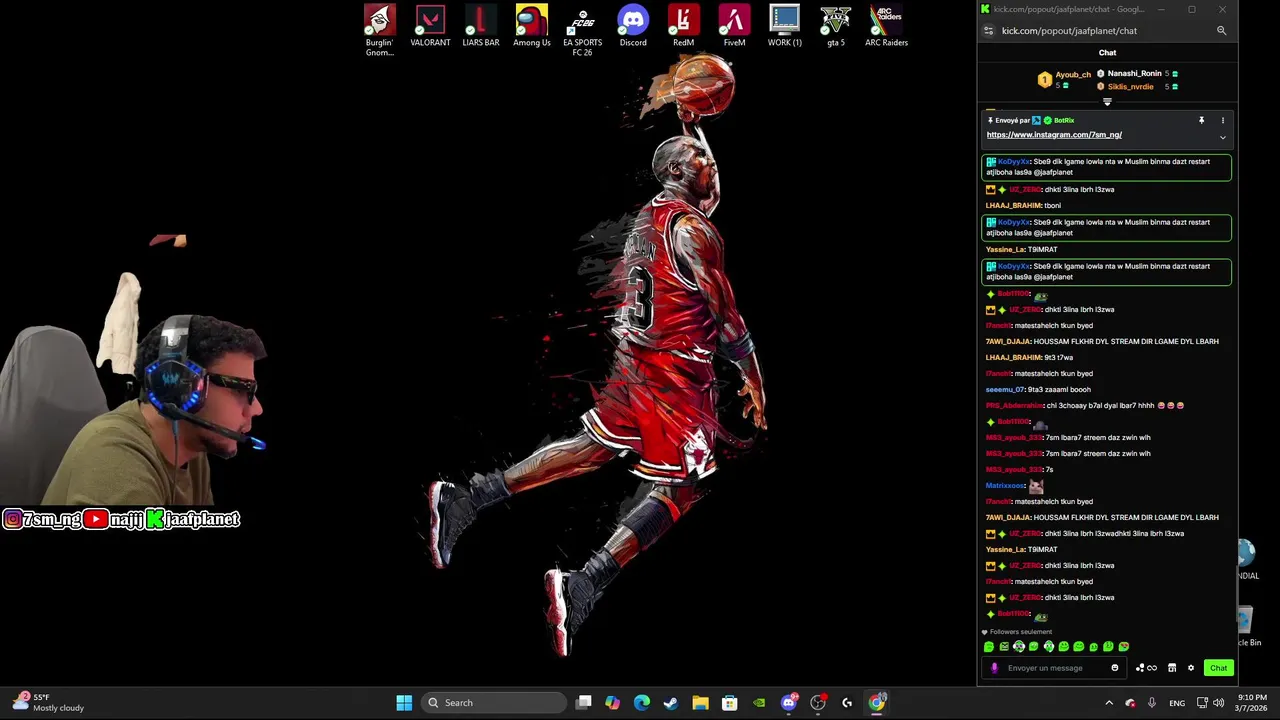Click leaderboard user Sikis_nvrdie
1280x720 pixels.
[1130, 86]
